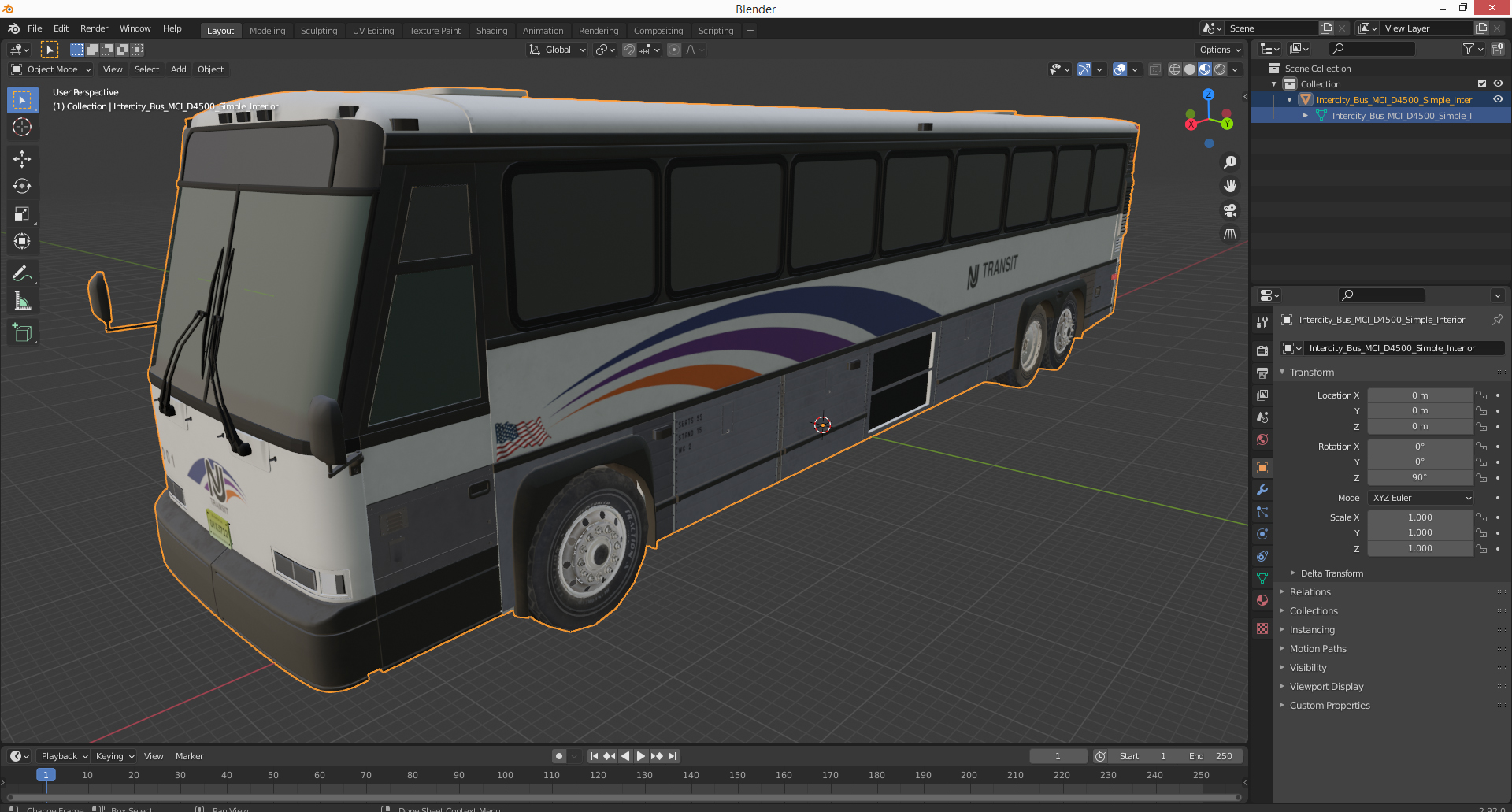
Task: Open the File menu
Action: click(x=35, y=28)
